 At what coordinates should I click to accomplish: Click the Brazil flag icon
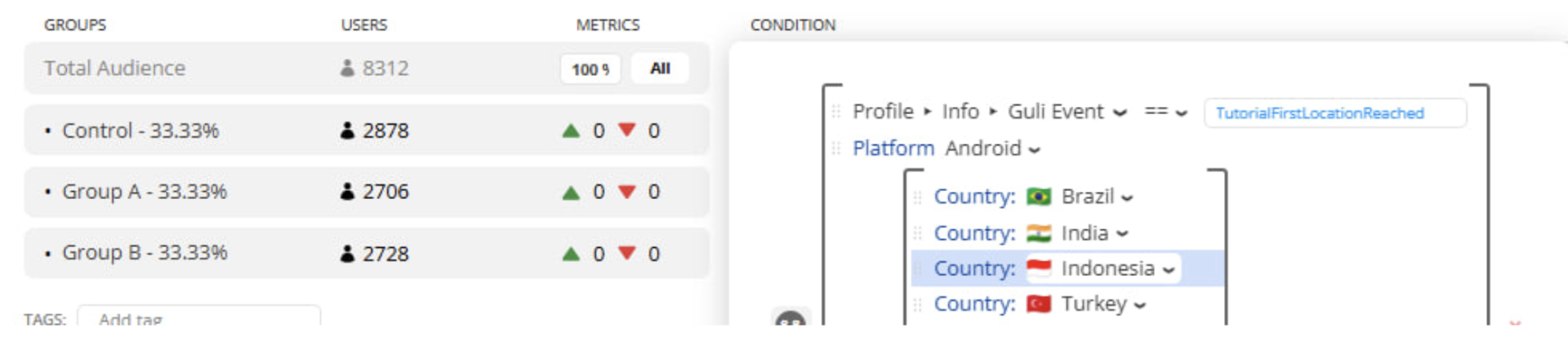[x=1039, y=197]
